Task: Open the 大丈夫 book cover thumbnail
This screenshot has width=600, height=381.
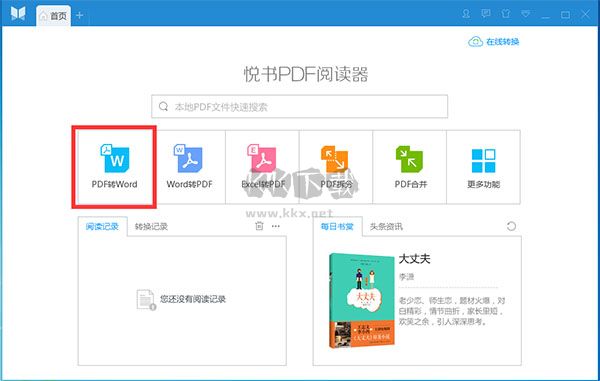Action: point(362,301)
